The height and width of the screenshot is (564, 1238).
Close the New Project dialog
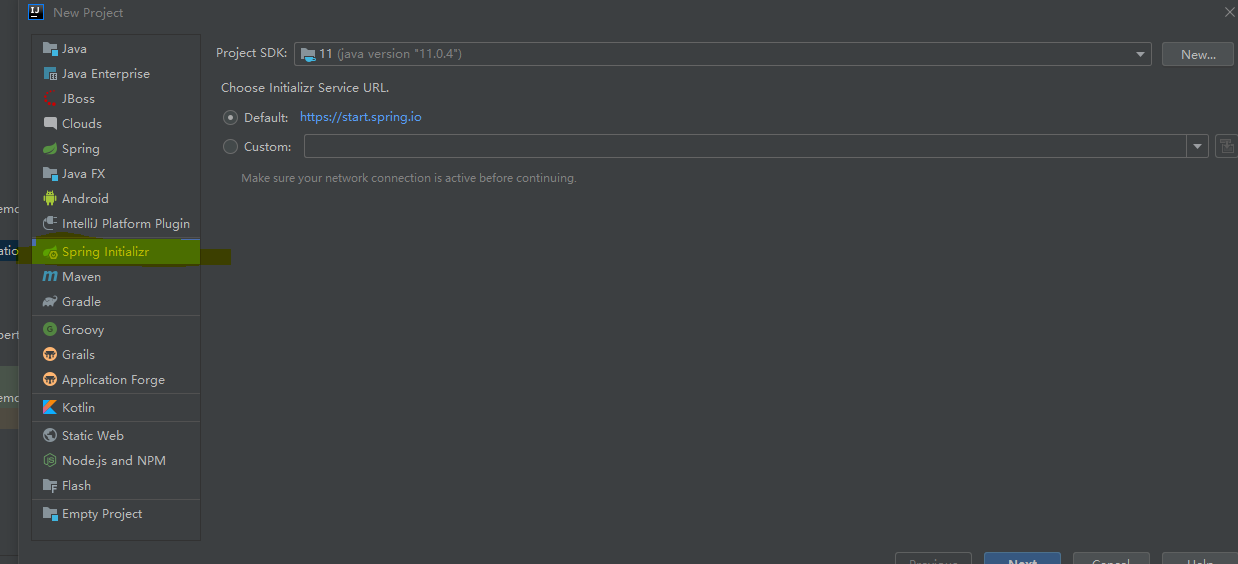[x=1229, y=12]
